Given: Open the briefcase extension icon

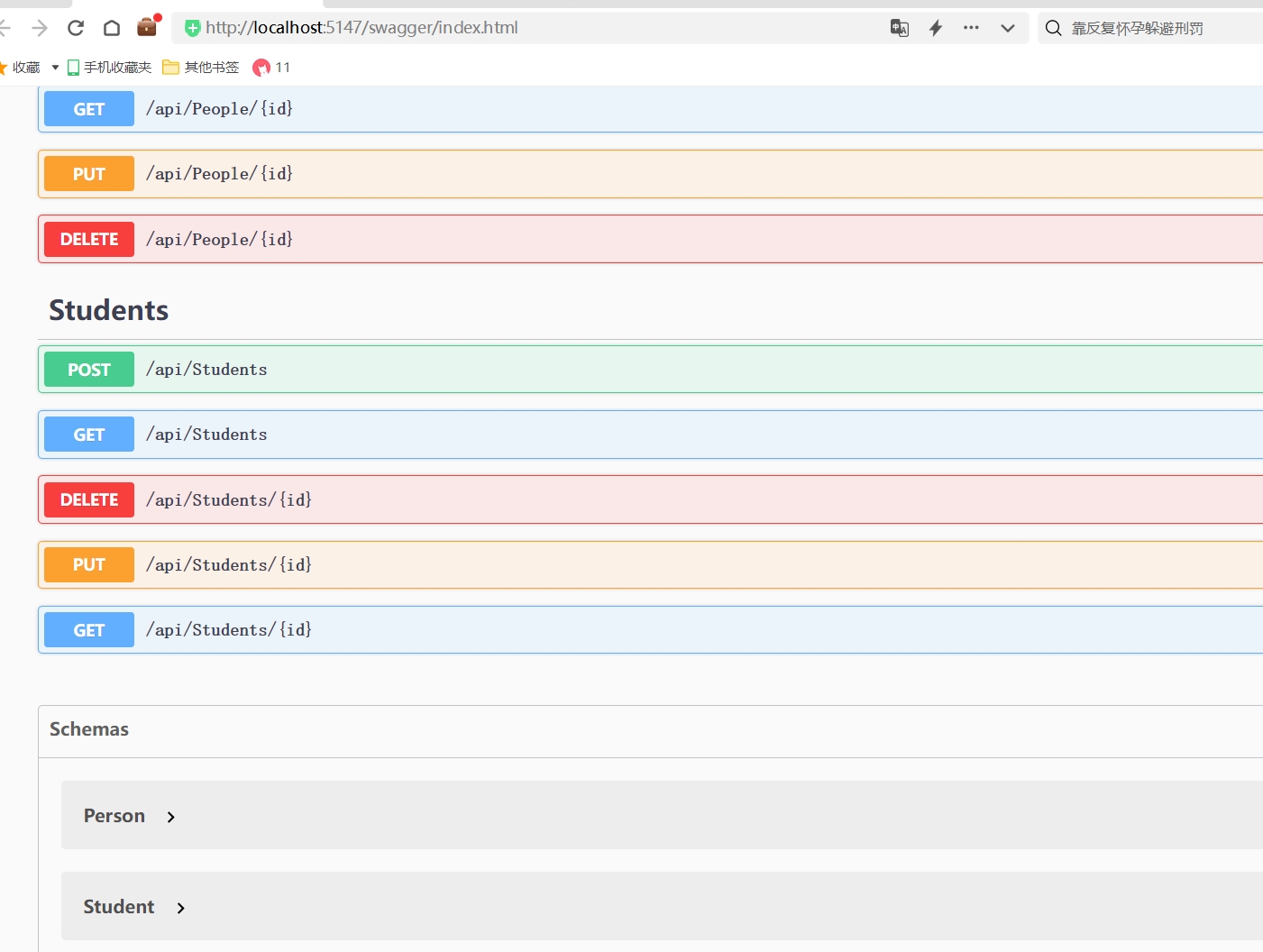Looking at the screenshot, I should [148, 26].
